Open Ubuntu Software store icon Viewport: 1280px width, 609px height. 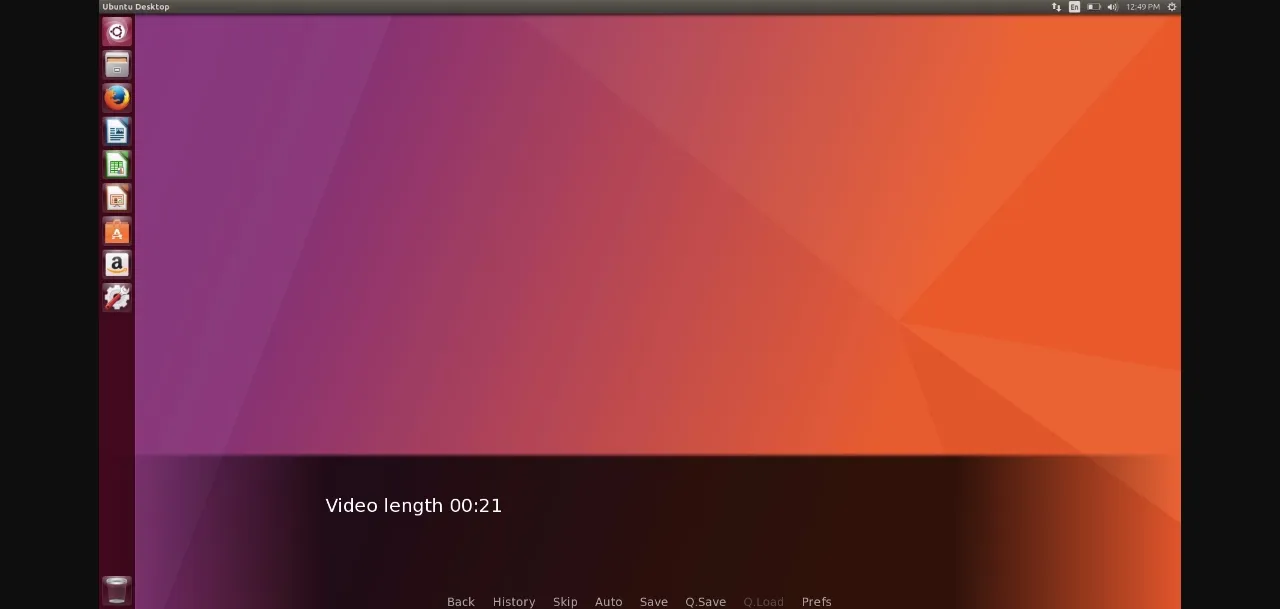coord(117,231)
